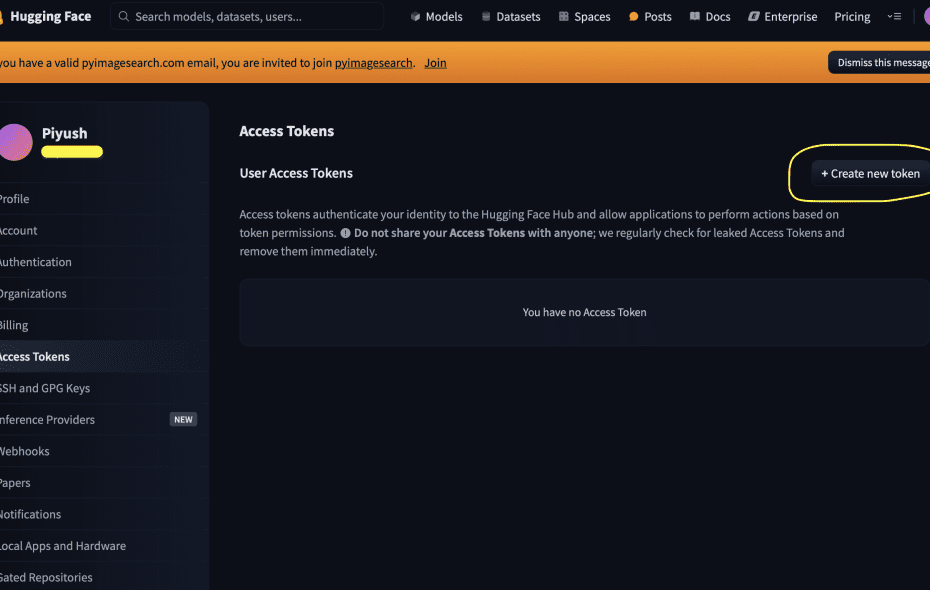Screen dimensions: 930x590
Task: Click Piyush's profile avatar in sidebar
Action: pos(15,142)
